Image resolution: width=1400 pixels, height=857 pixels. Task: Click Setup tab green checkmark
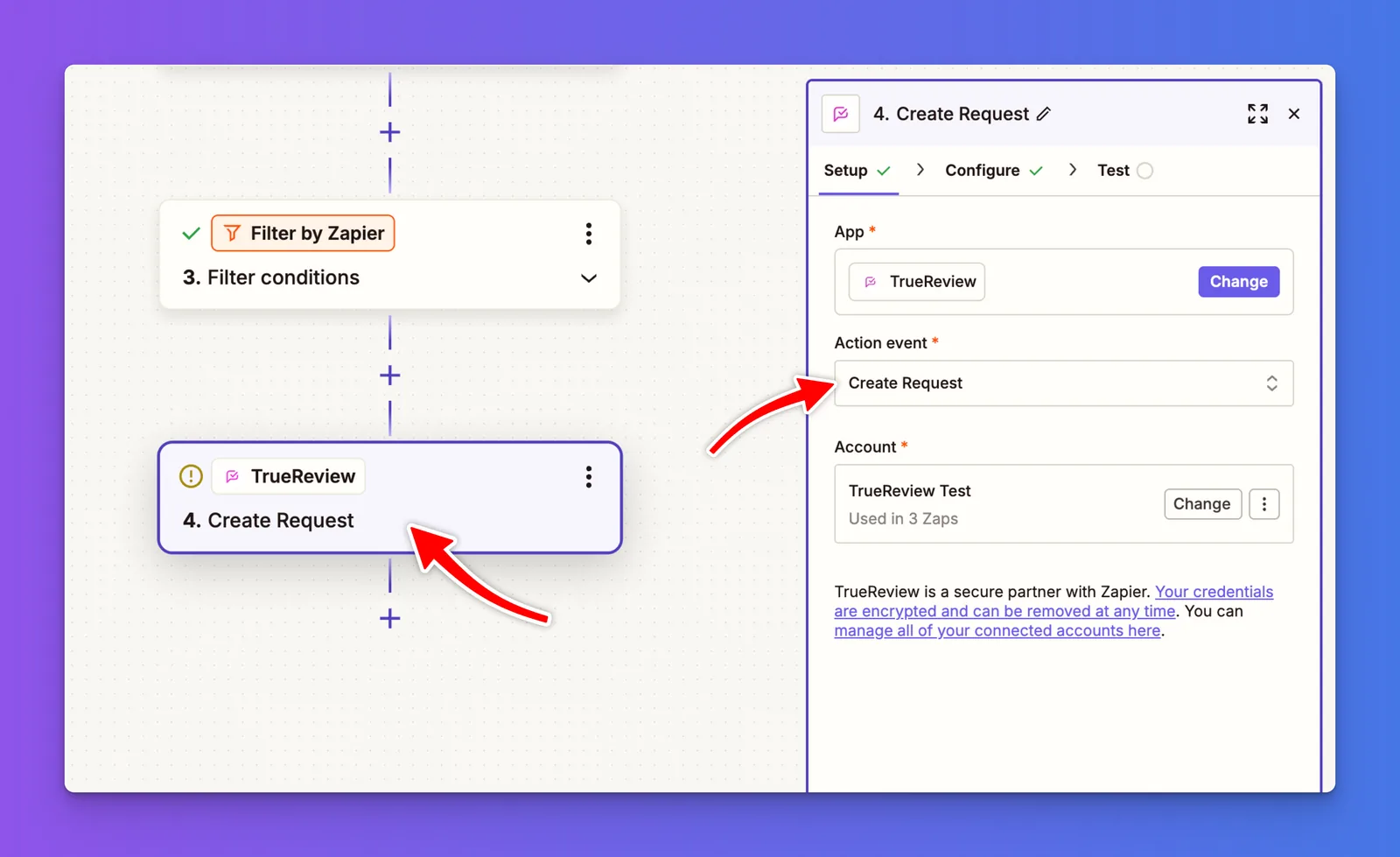coord(884,171)
